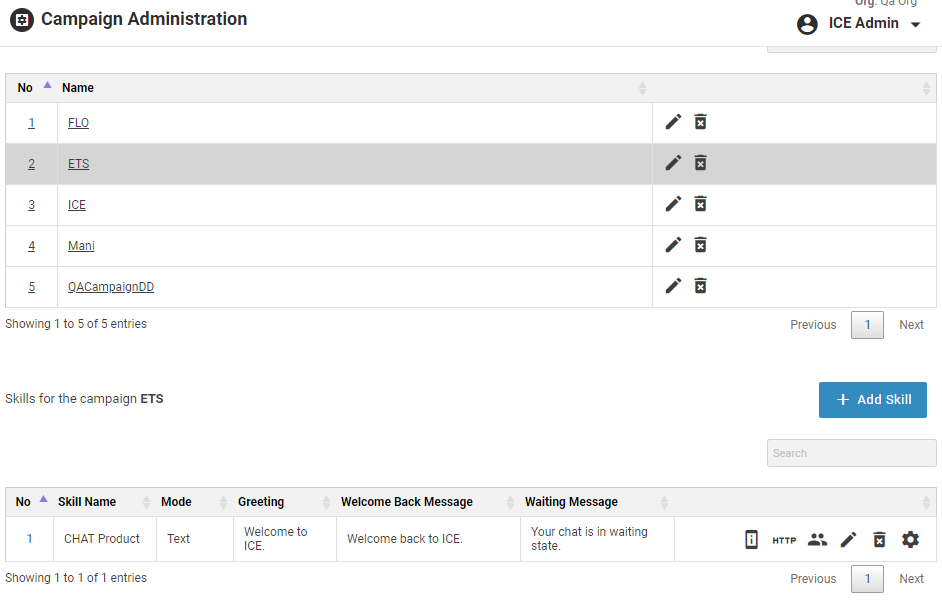
Task: Click the edit pencil for QACampaignDD campaign
Action: 673,286
